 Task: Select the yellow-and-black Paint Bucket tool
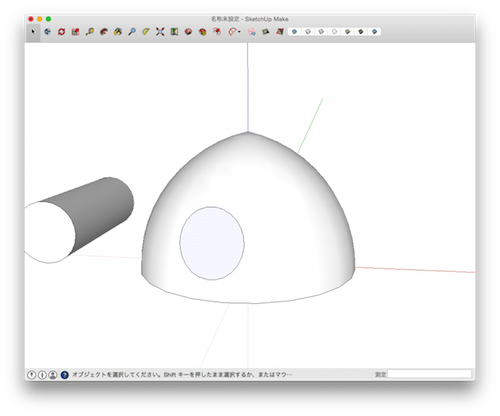point(118,32)
